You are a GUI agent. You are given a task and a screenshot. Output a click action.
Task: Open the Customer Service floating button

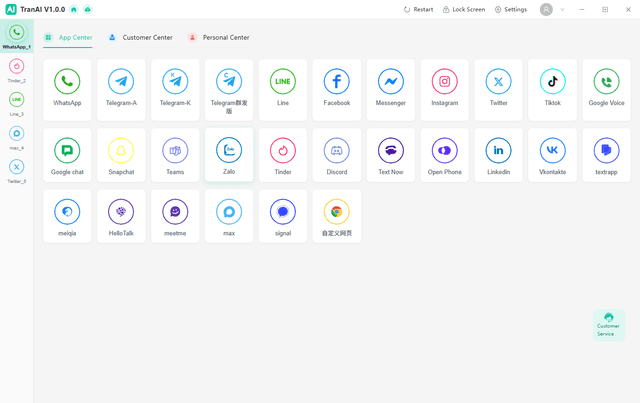(x=609, y=325)
